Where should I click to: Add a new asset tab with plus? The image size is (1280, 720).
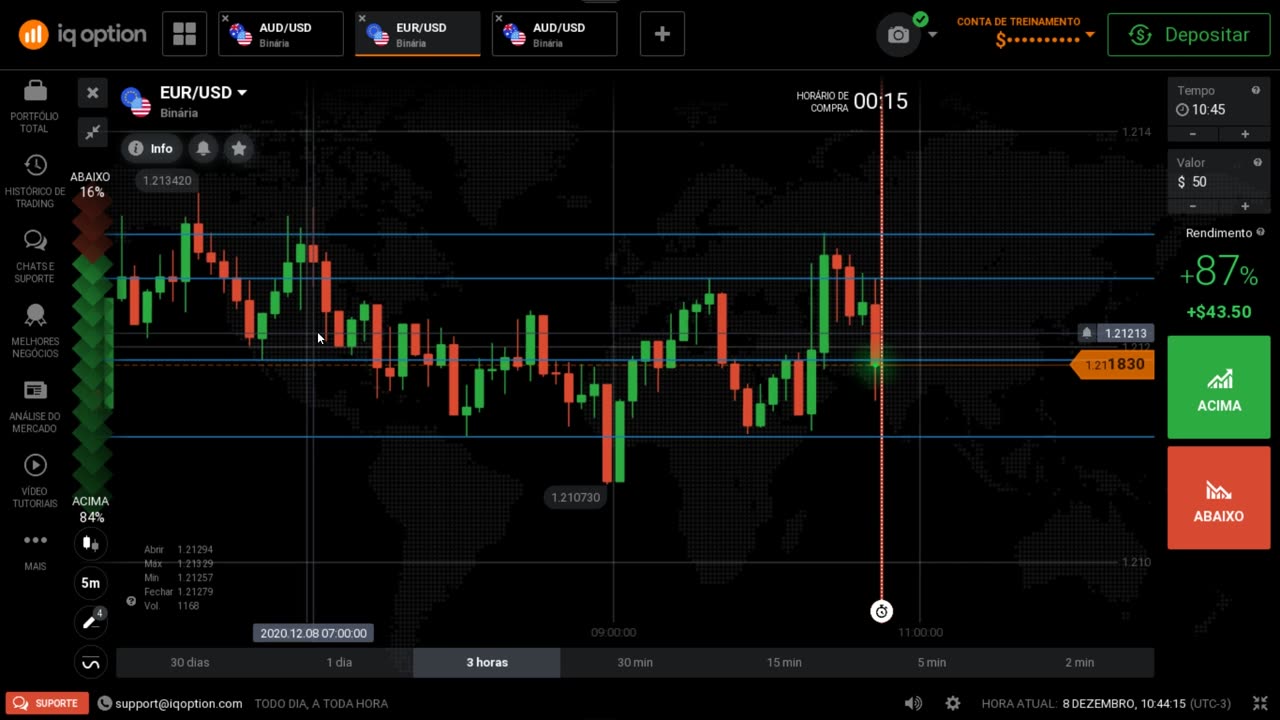coord(662,34)
